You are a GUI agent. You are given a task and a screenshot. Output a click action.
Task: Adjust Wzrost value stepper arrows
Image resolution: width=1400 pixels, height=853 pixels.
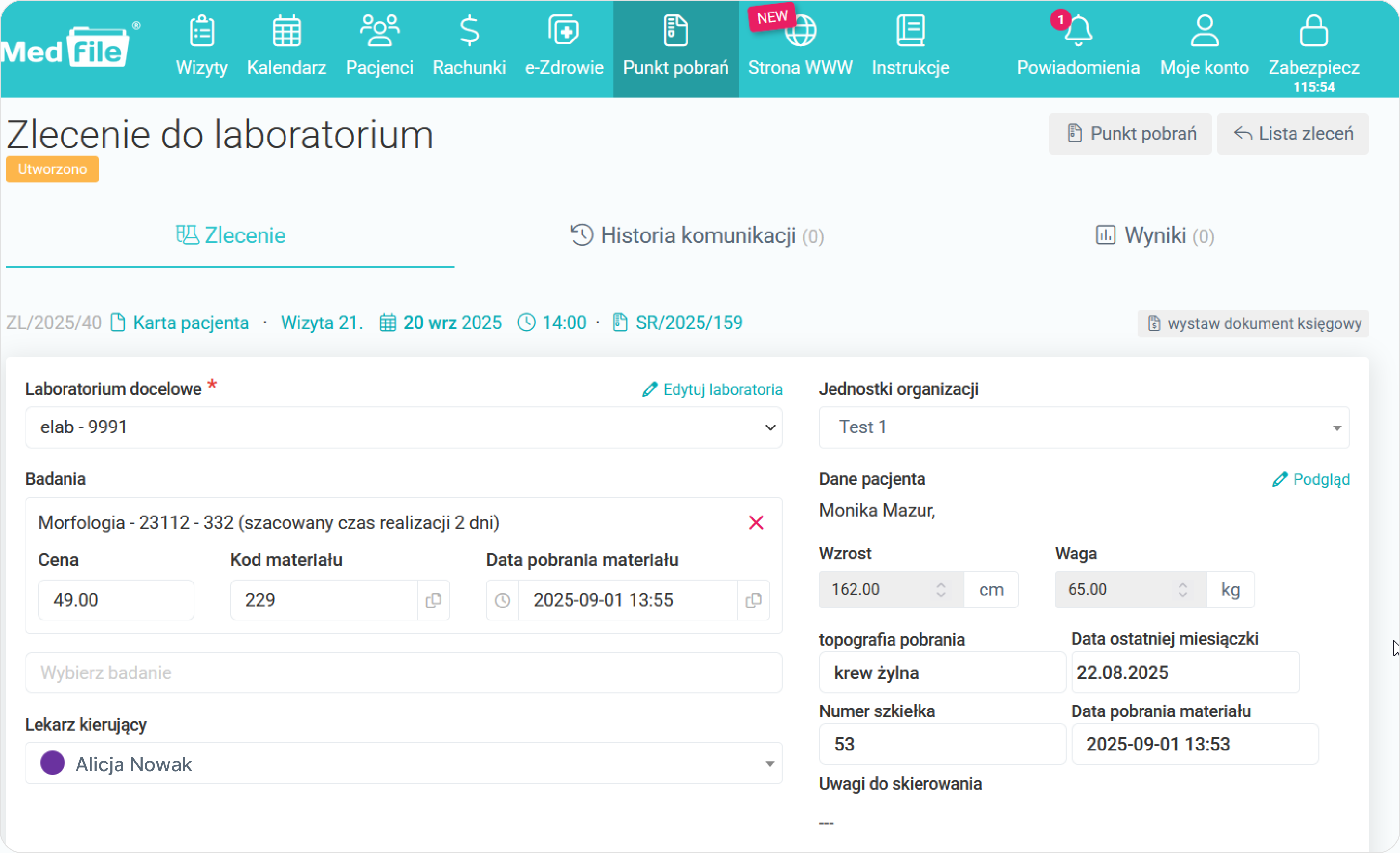pos(941,589)
